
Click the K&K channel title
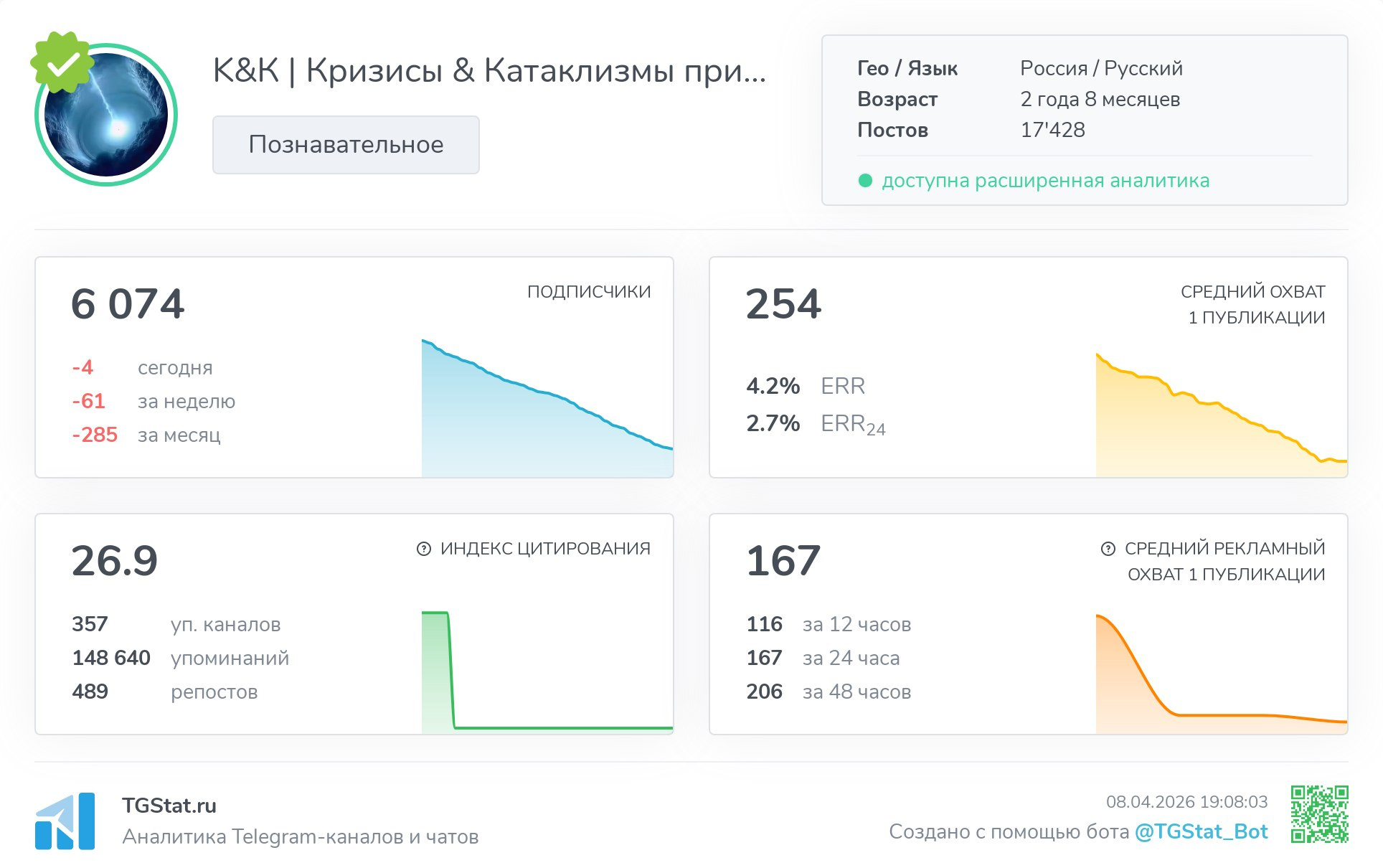click(x=489, y=70)
